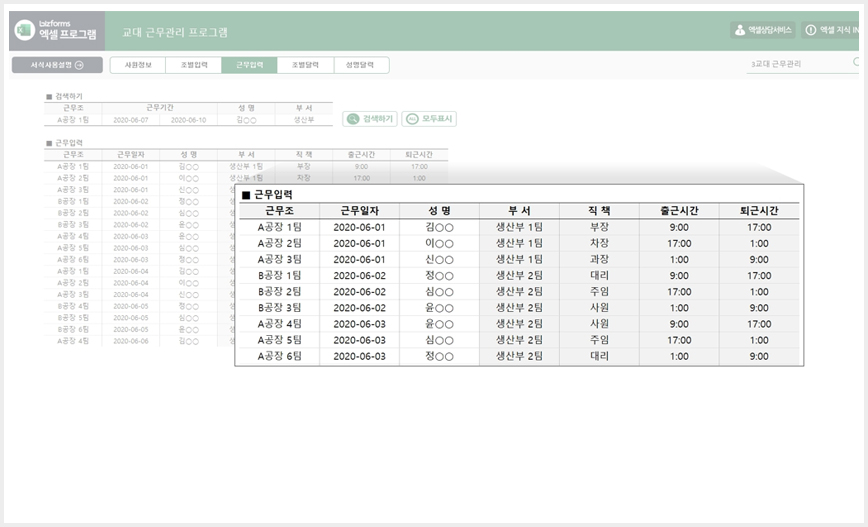Click the bizforms Excel logo icon

(x=24, y=30)
